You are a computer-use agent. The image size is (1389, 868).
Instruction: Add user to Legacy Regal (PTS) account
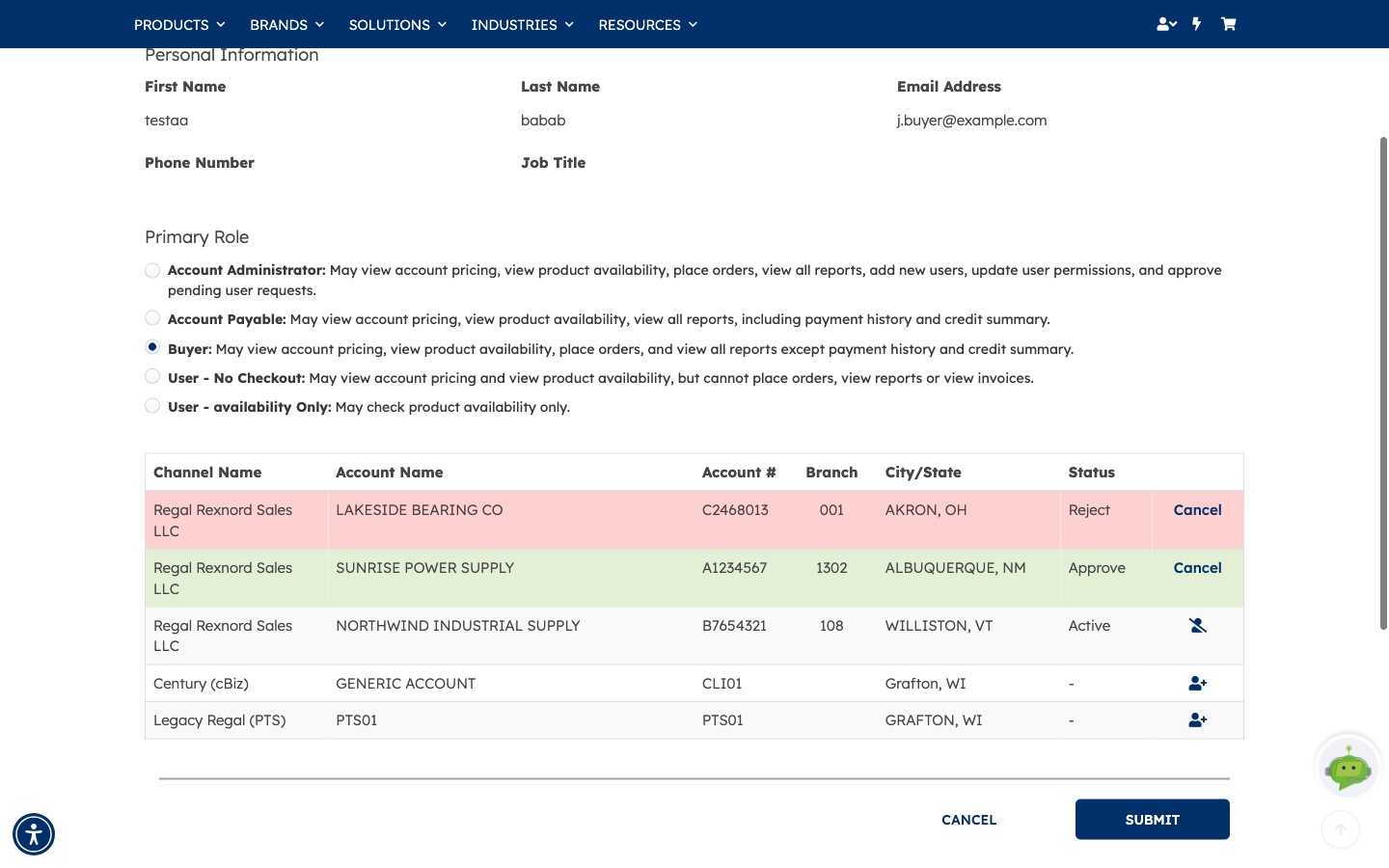pos(1198,720)
